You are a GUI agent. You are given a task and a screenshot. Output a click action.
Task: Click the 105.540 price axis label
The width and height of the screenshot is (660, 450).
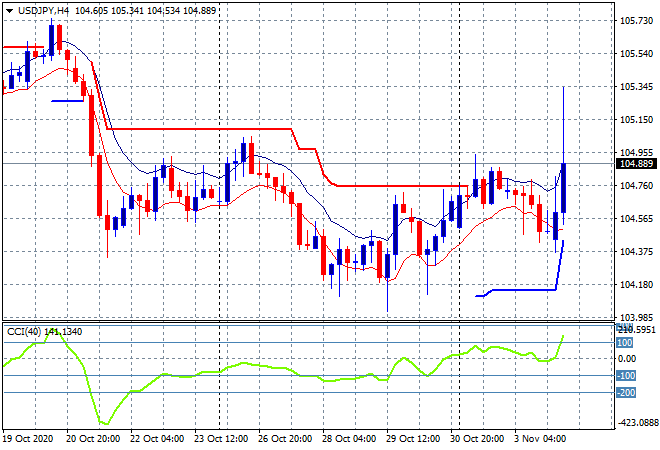click(636, 53)
